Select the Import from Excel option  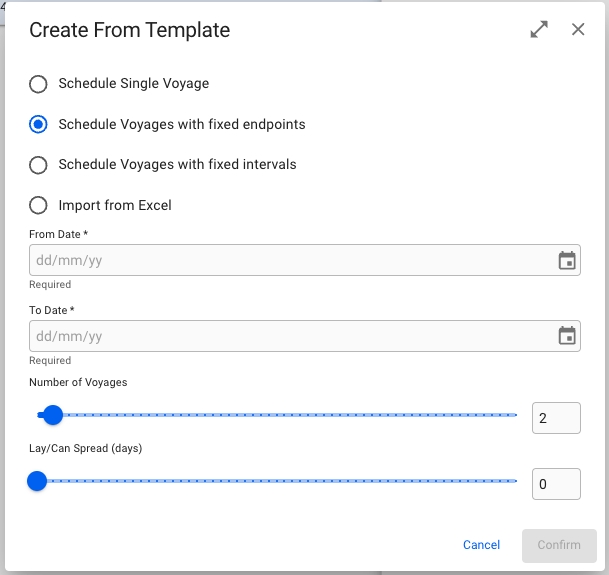38,205
